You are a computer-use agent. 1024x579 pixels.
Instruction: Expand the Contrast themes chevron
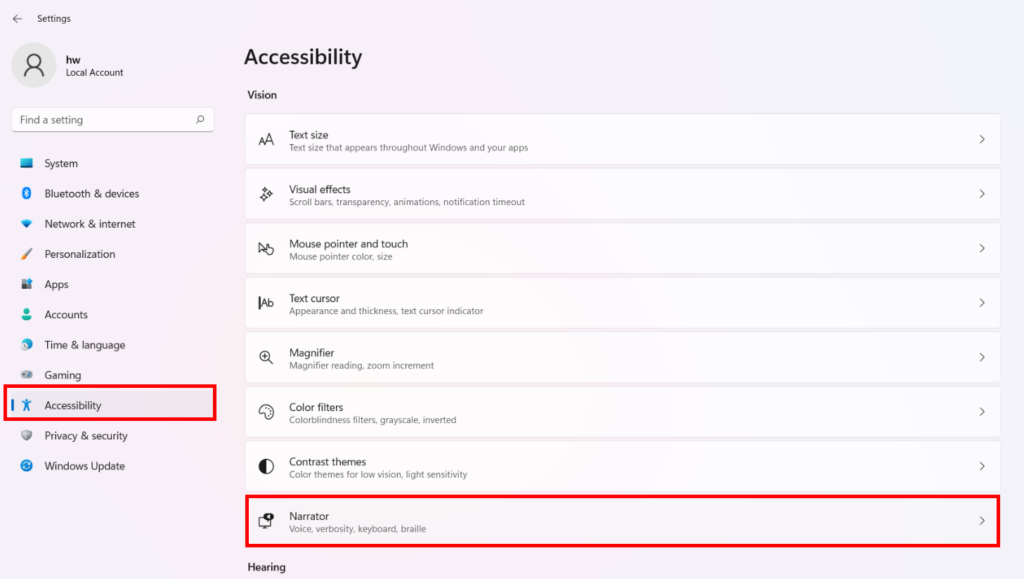[x=981, y=466]
